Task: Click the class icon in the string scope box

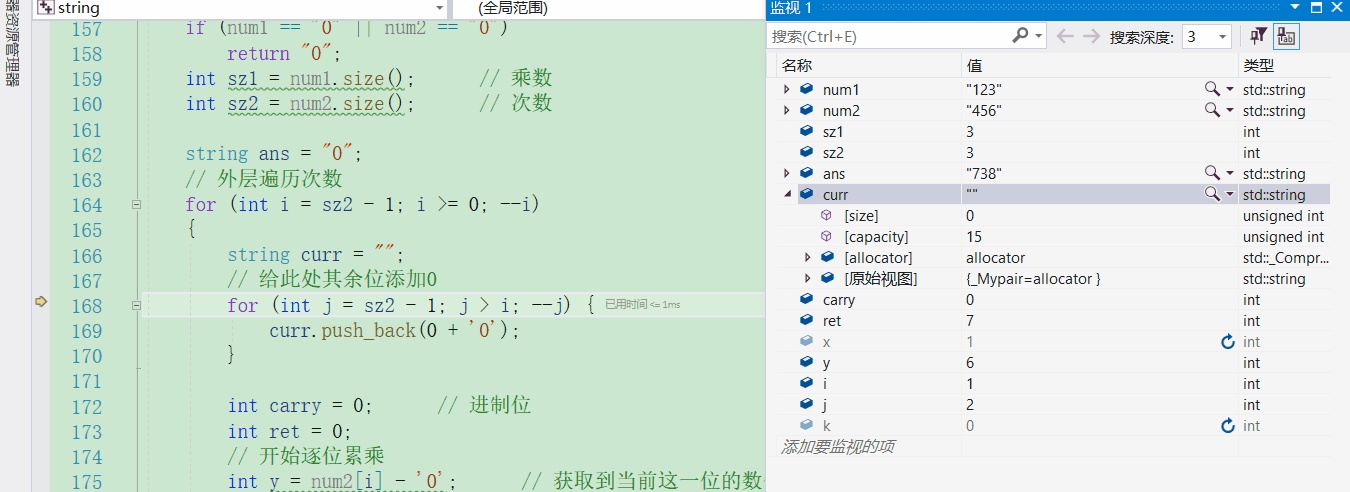Action: [45, 8]
